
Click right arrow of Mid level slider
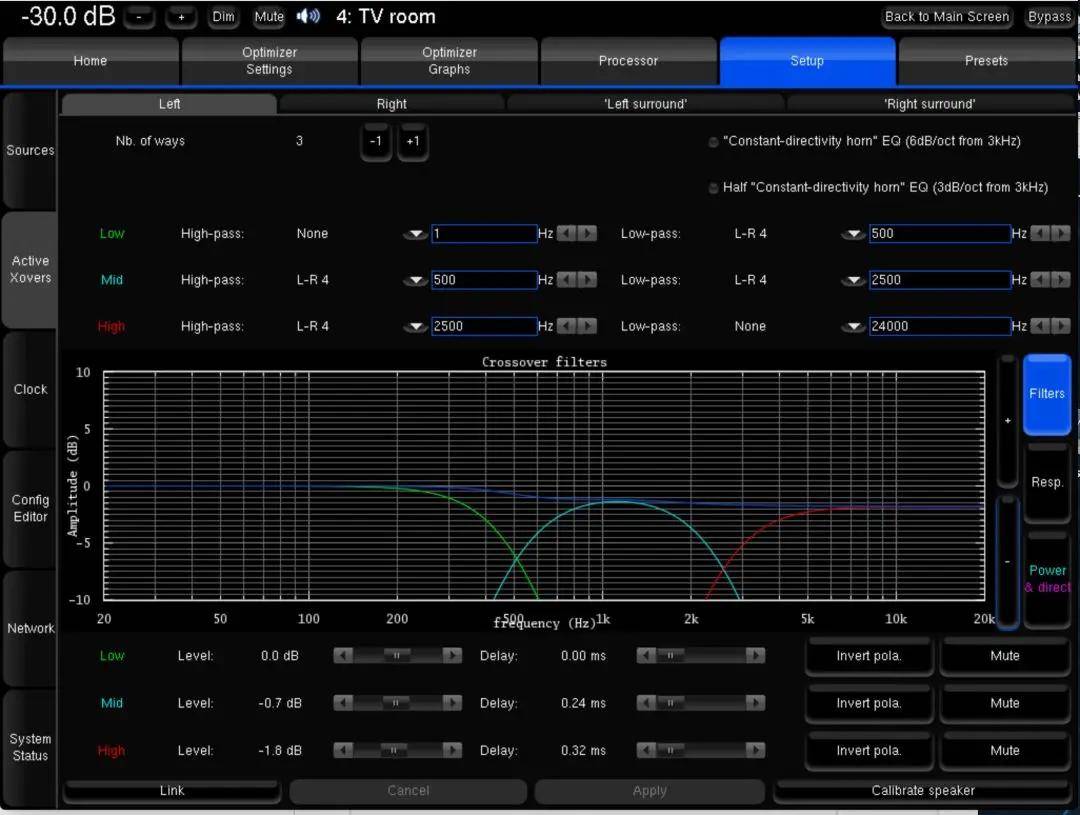point(452,703)
